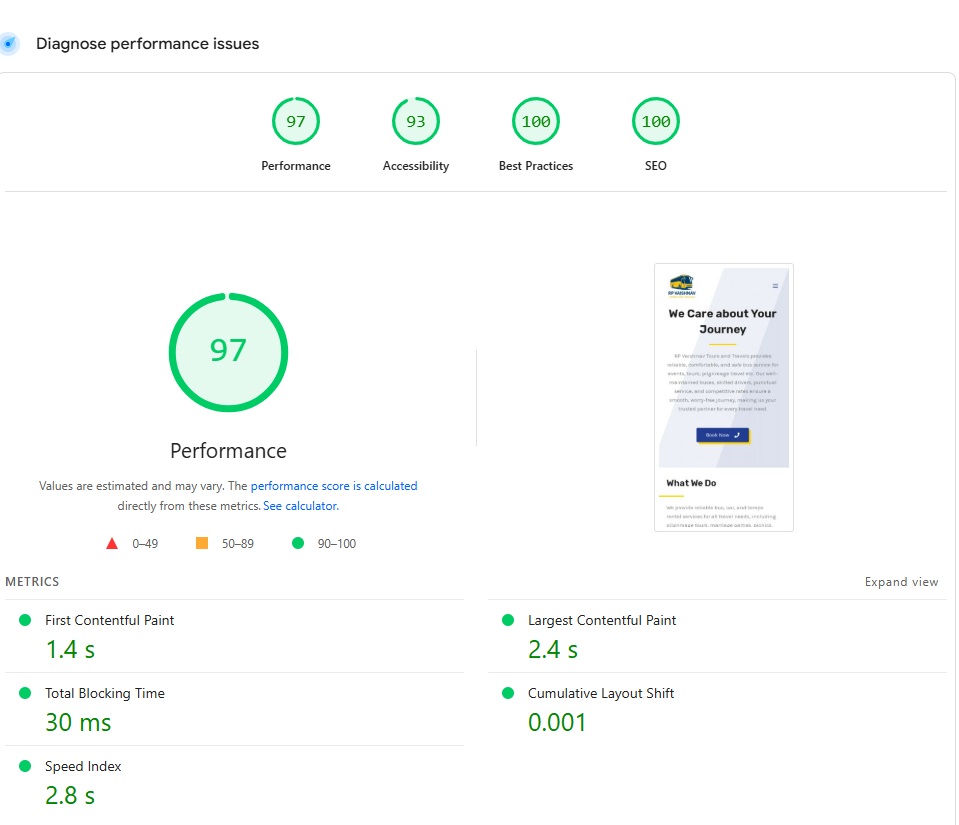Open the 'performance score is calculated' link
Viewport: 959px width, 825px height.
coord(333,486)
